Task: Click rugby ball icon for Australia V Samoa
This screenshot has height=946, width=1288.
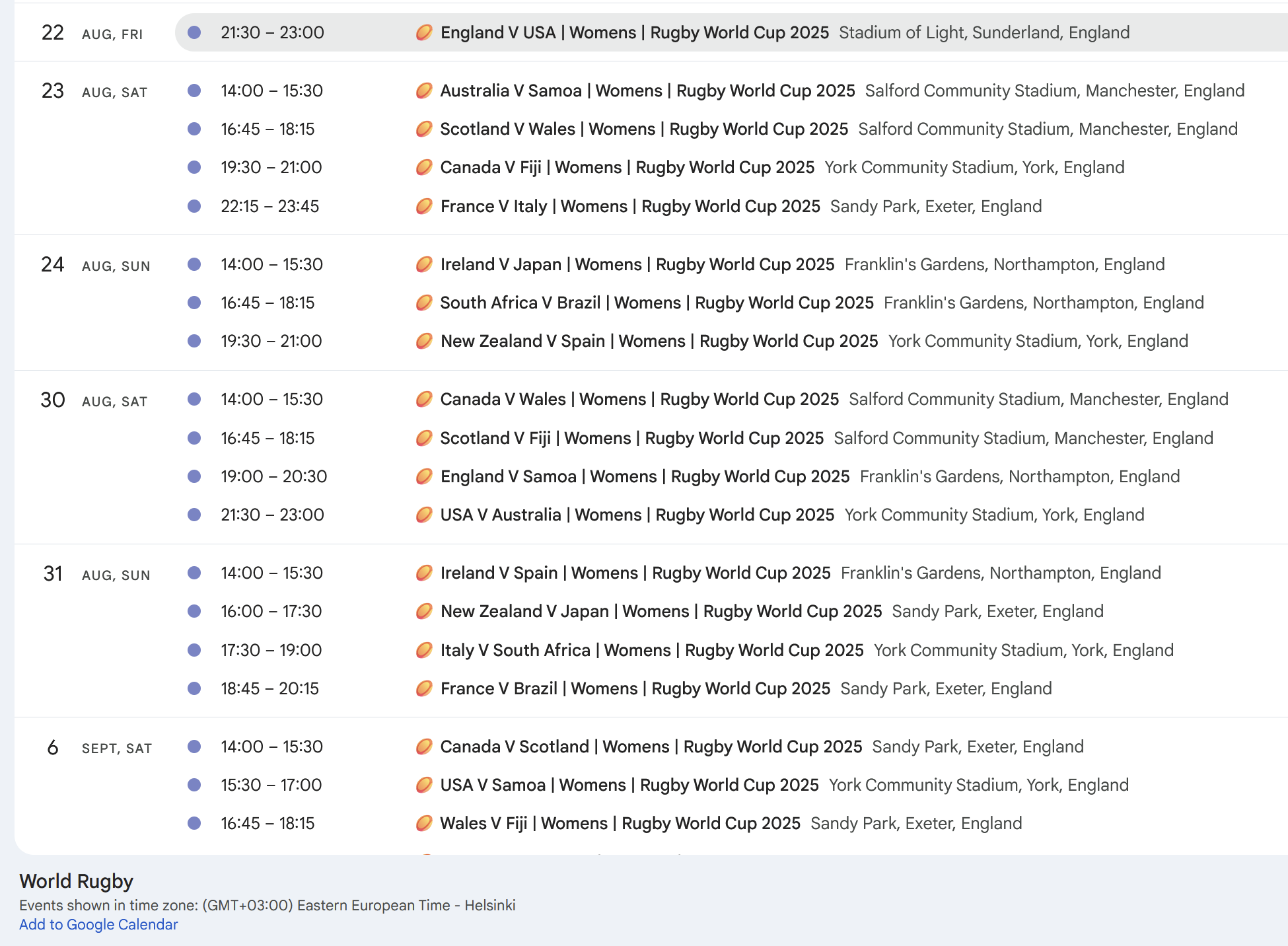Action: coord(424,91)
